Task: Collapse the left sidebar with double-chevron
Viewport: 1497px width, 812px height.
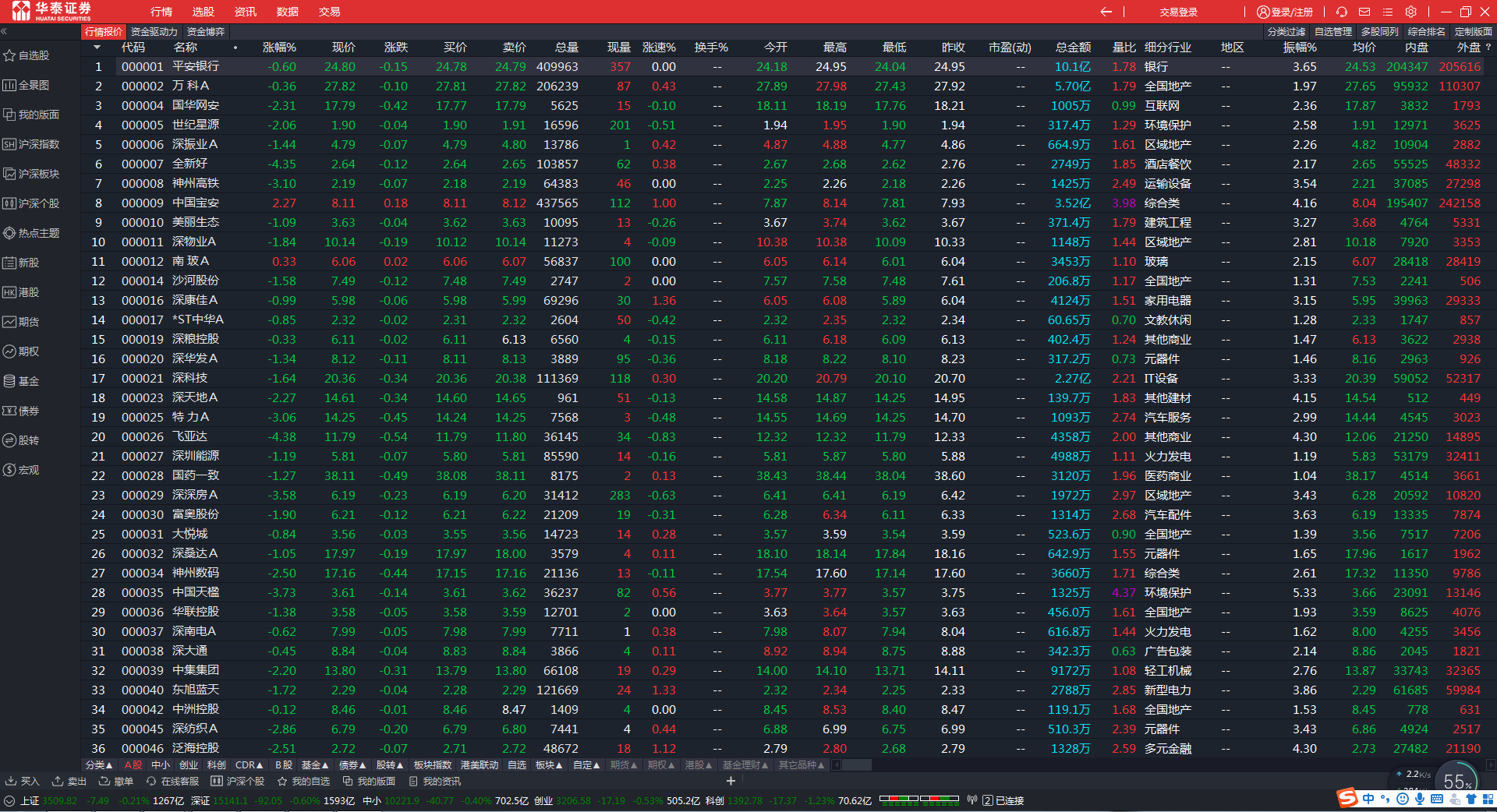Action: coord(4,32)
